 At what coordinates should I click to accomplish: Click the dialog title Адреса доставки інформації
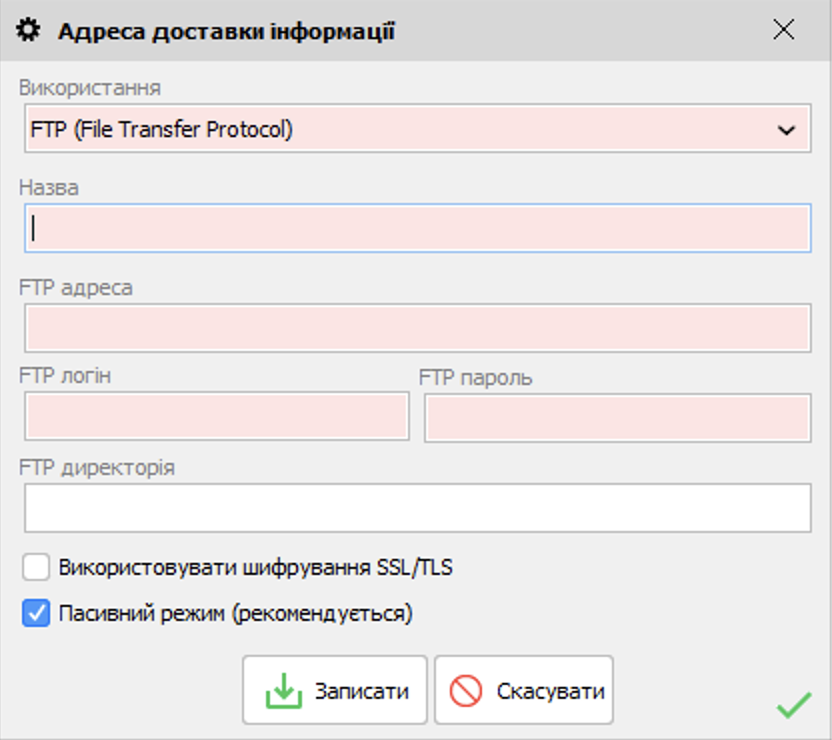click(x=226, y=31)
